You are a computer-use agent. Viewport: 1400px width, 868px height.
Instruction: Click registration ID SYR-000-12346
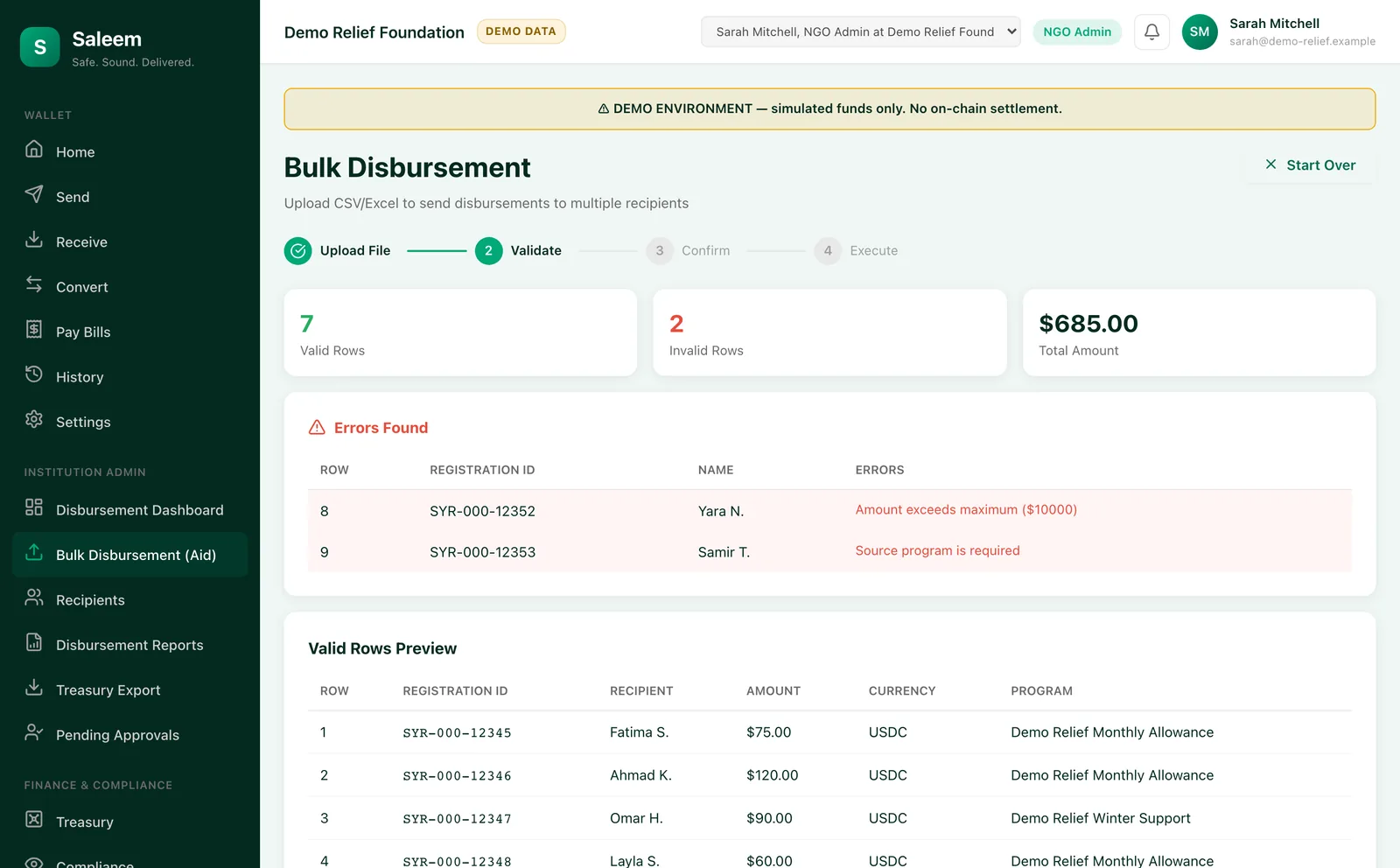click(457, 776)
